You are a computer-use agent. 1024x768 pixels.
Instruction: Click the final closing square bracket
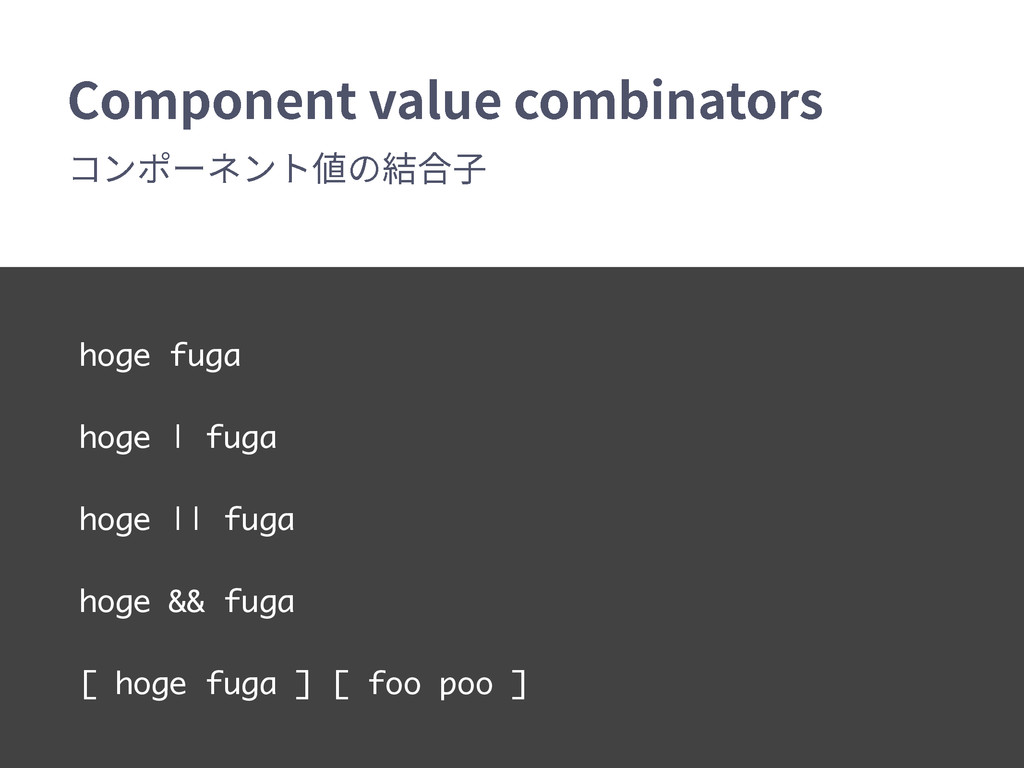[x=518, y=685]
